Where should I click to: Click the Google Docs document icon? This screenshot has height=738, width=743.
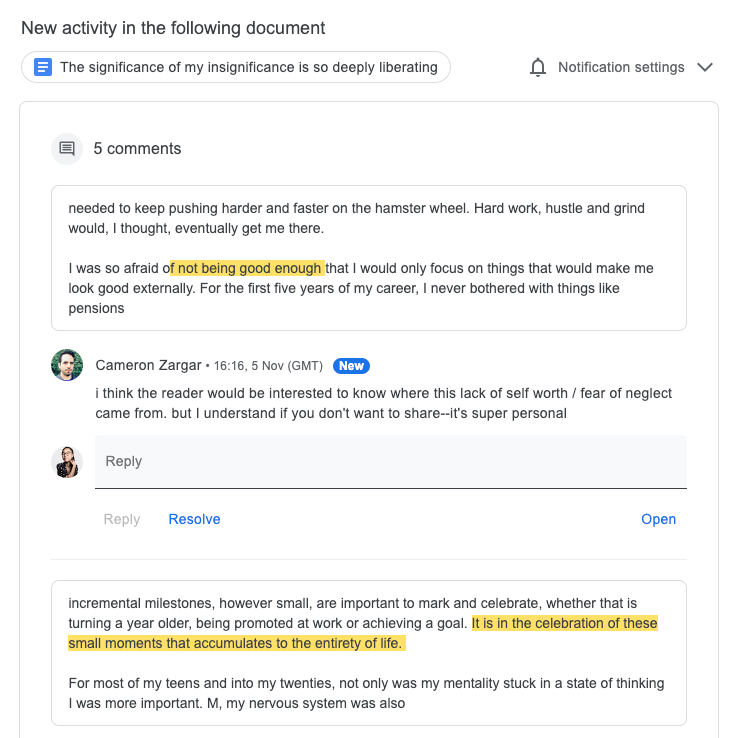[x=43, y=67]
